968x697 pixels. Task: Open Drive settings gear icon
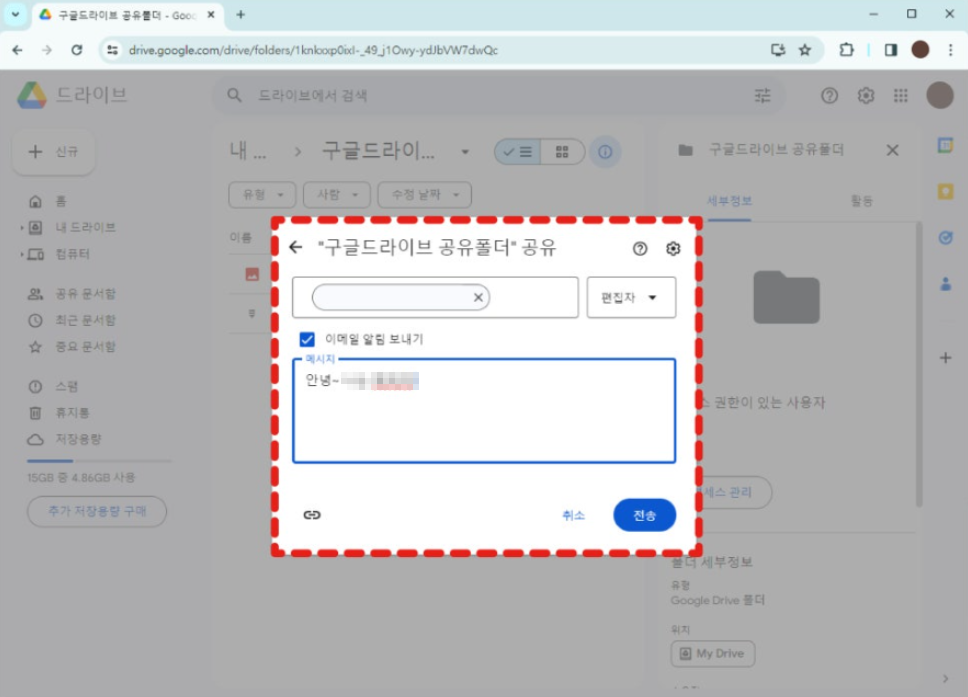(x=866, y=96)
